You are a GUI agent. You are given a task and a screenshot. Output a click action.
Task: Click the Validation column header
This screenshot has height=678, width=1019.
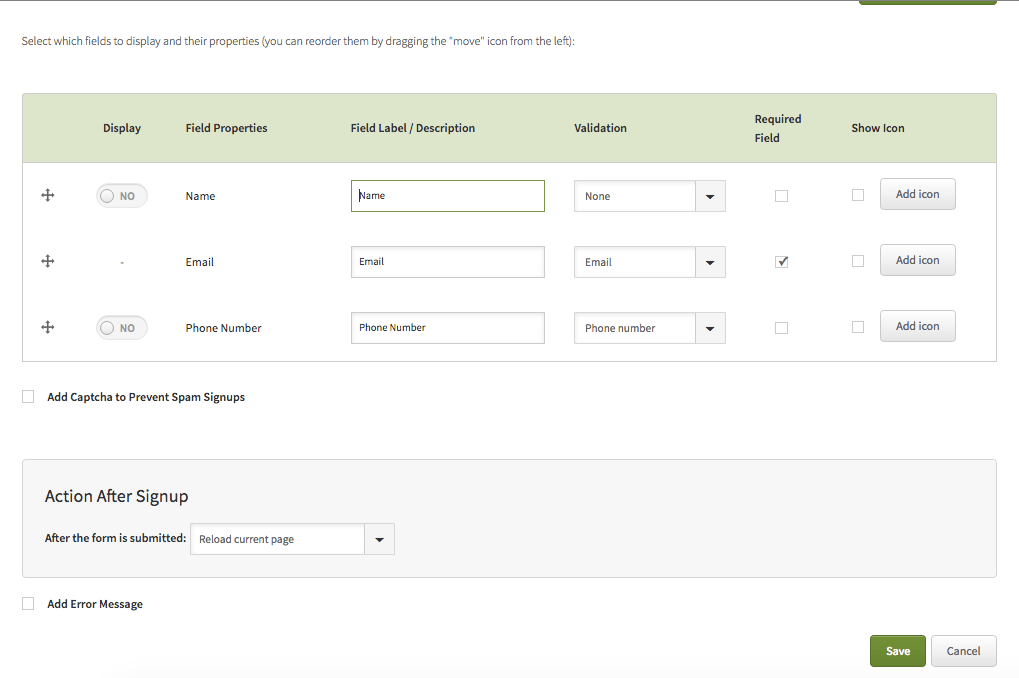pyautogui.click(x=600, y=128)
